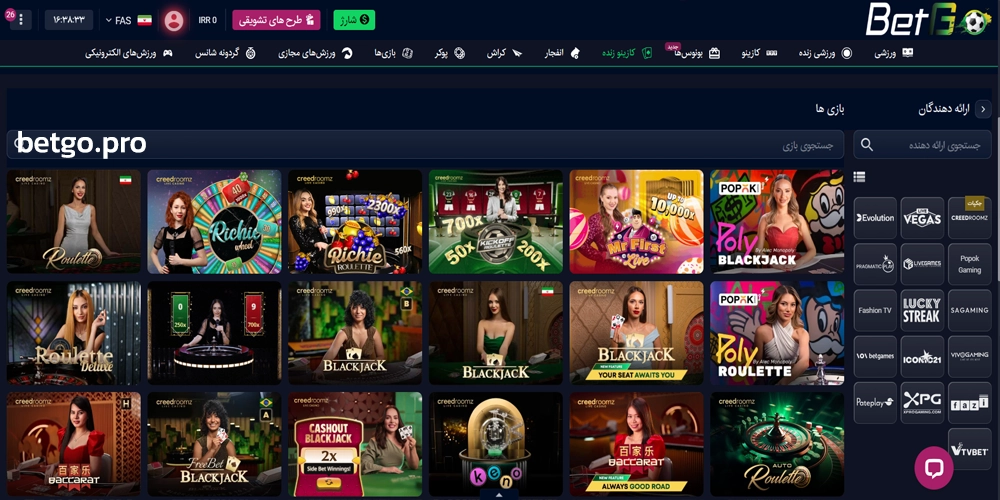
Task: Open the live chat support bubble
Action: (934, 467)
